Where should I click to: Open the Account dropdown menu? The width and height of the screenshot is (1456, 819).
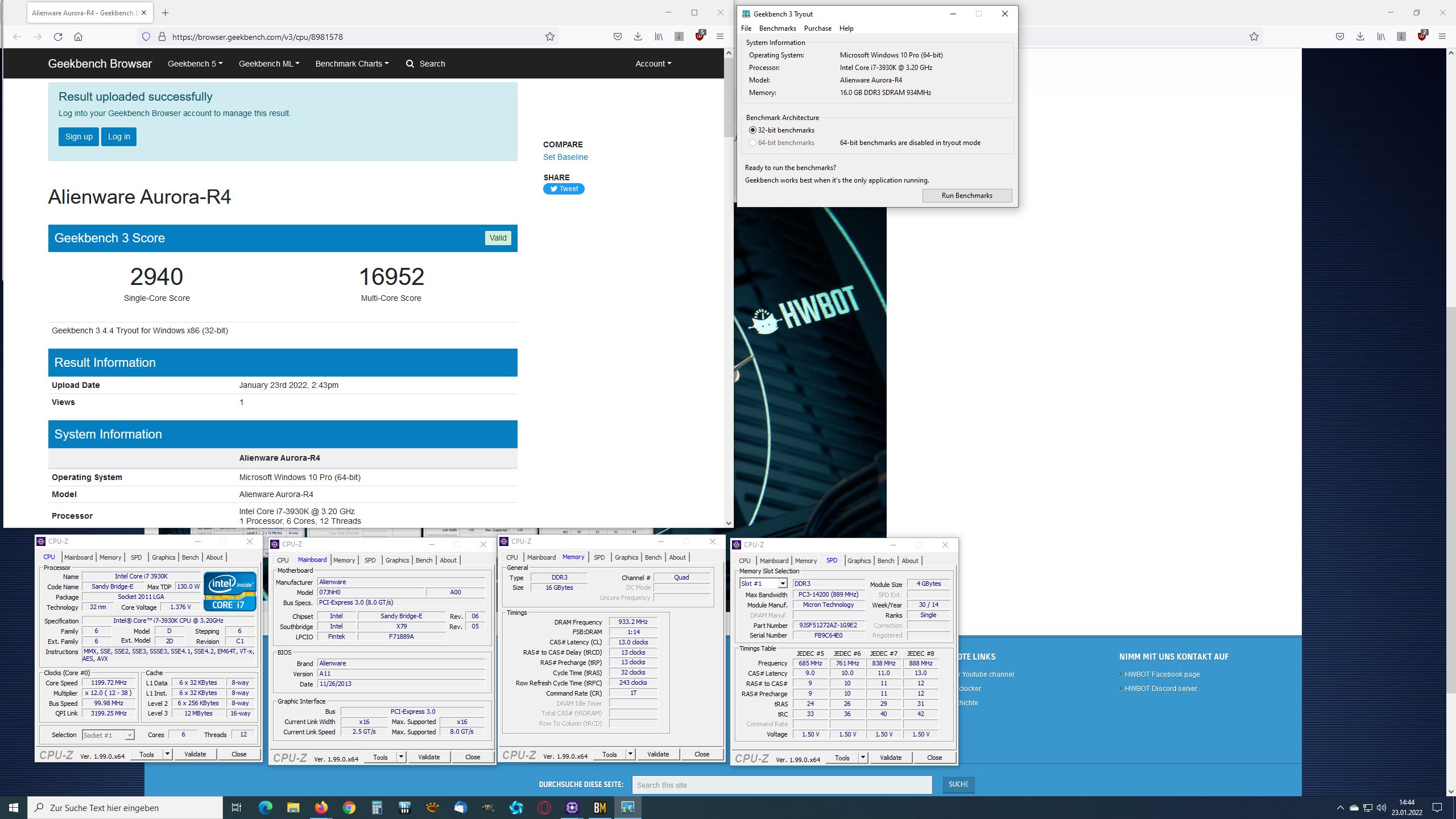coord(653,64)
